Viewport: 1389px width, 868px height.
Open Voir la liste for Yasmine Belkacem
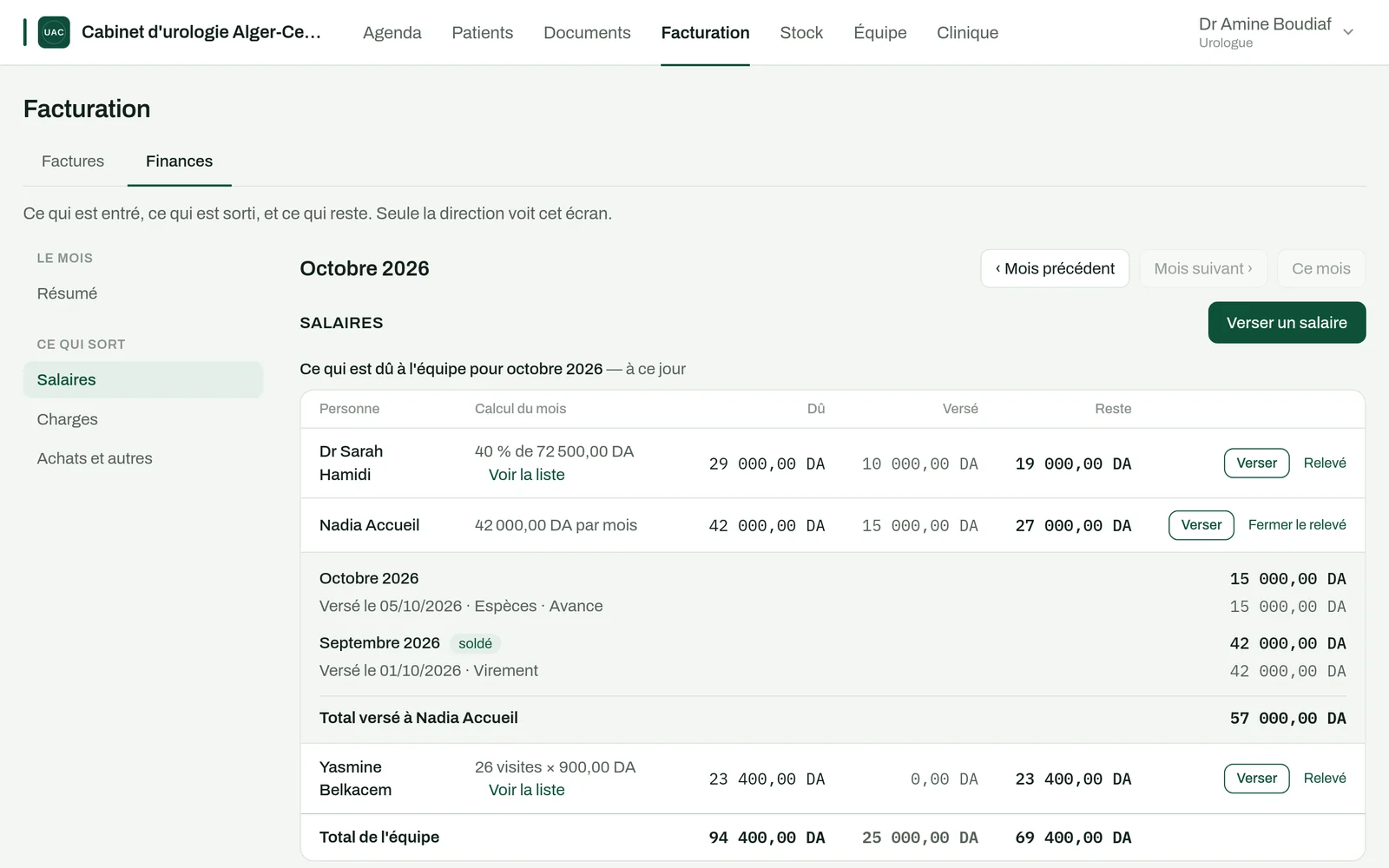coord(527,790)
